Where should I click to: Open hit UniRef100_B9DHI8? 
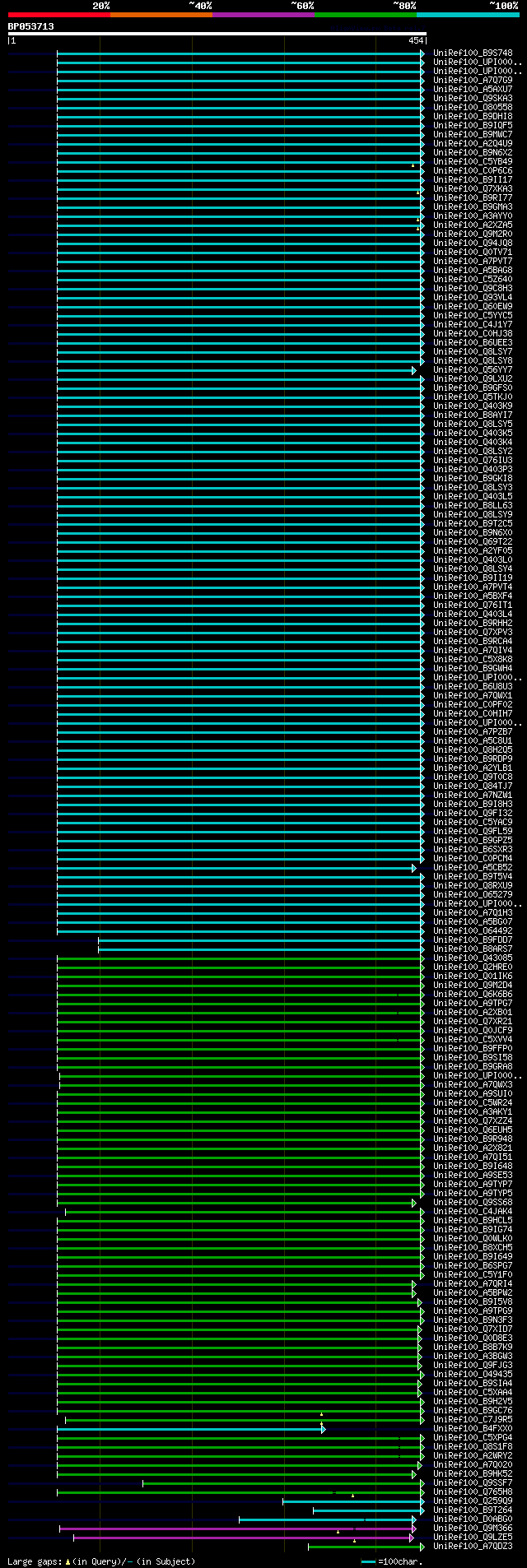point(473,116)
